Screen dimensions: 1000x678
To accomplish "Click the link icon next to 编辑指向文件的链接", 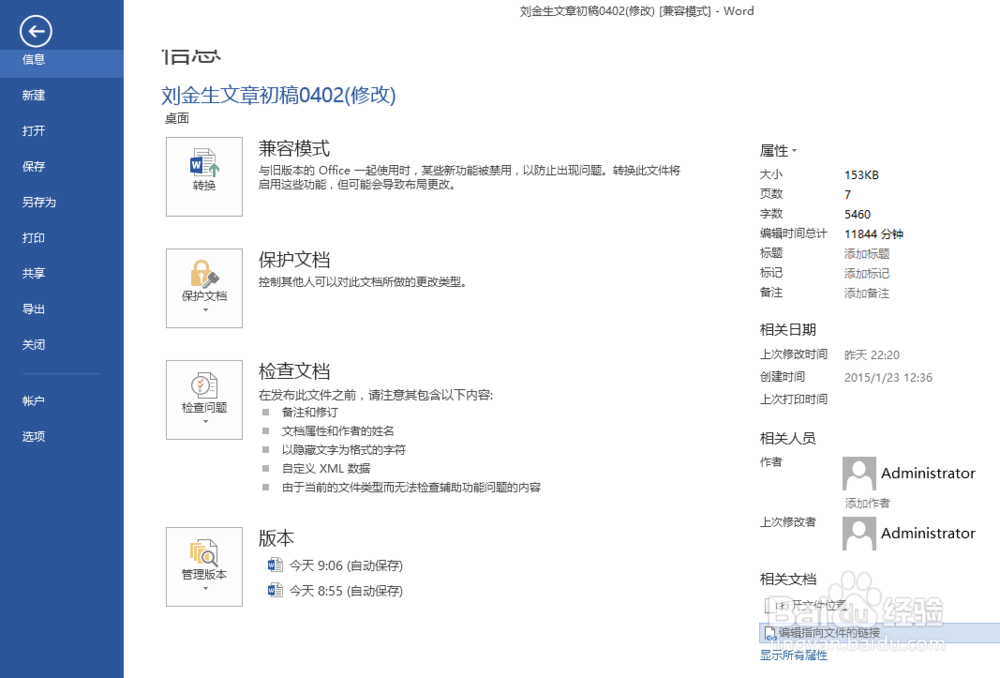I will [770, 633].
